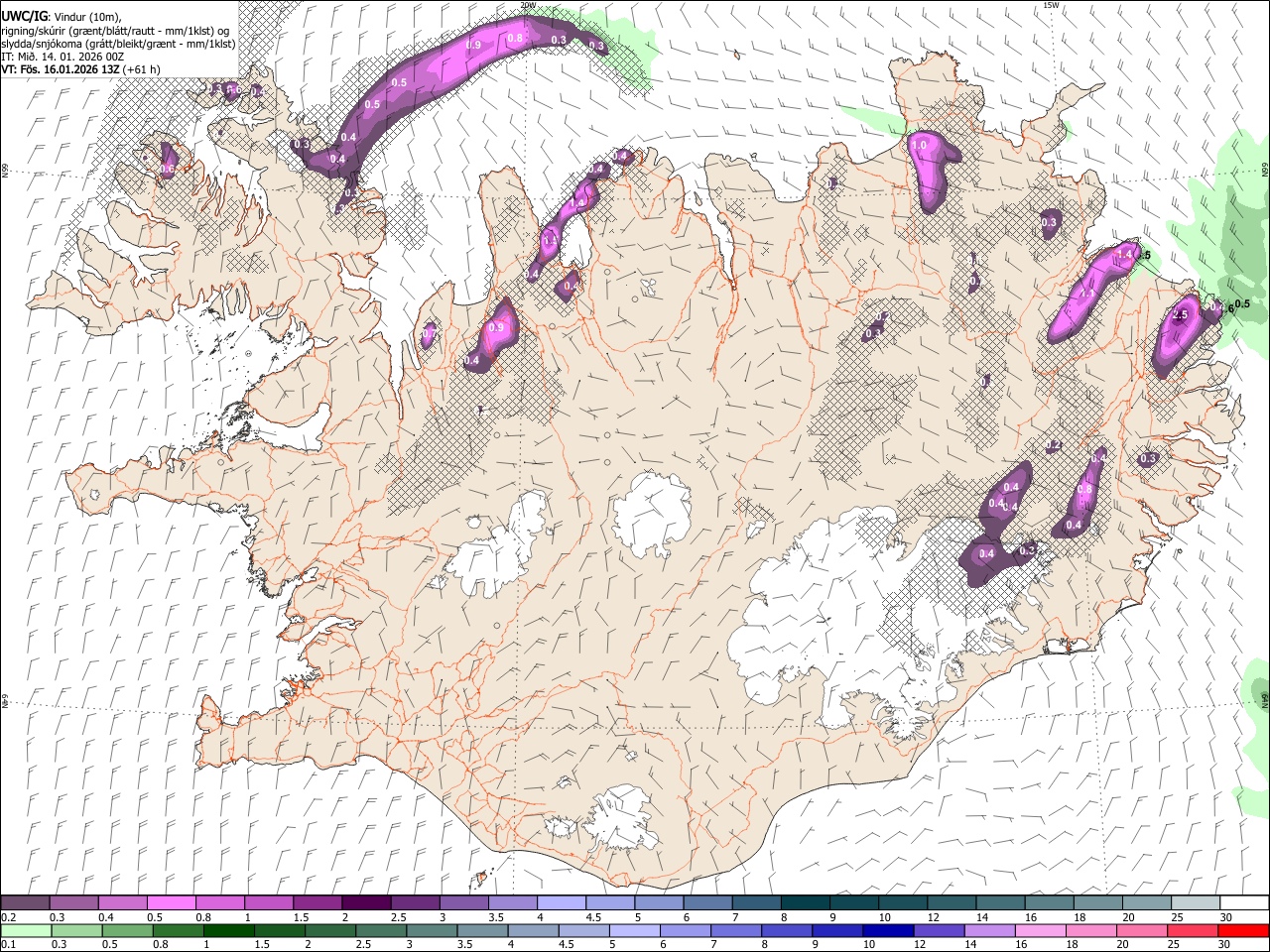This screenshot has width=1270, height=952.
Task: Select the 'slydda/snjókoma' legend description line
Action: tap(118, 44)
